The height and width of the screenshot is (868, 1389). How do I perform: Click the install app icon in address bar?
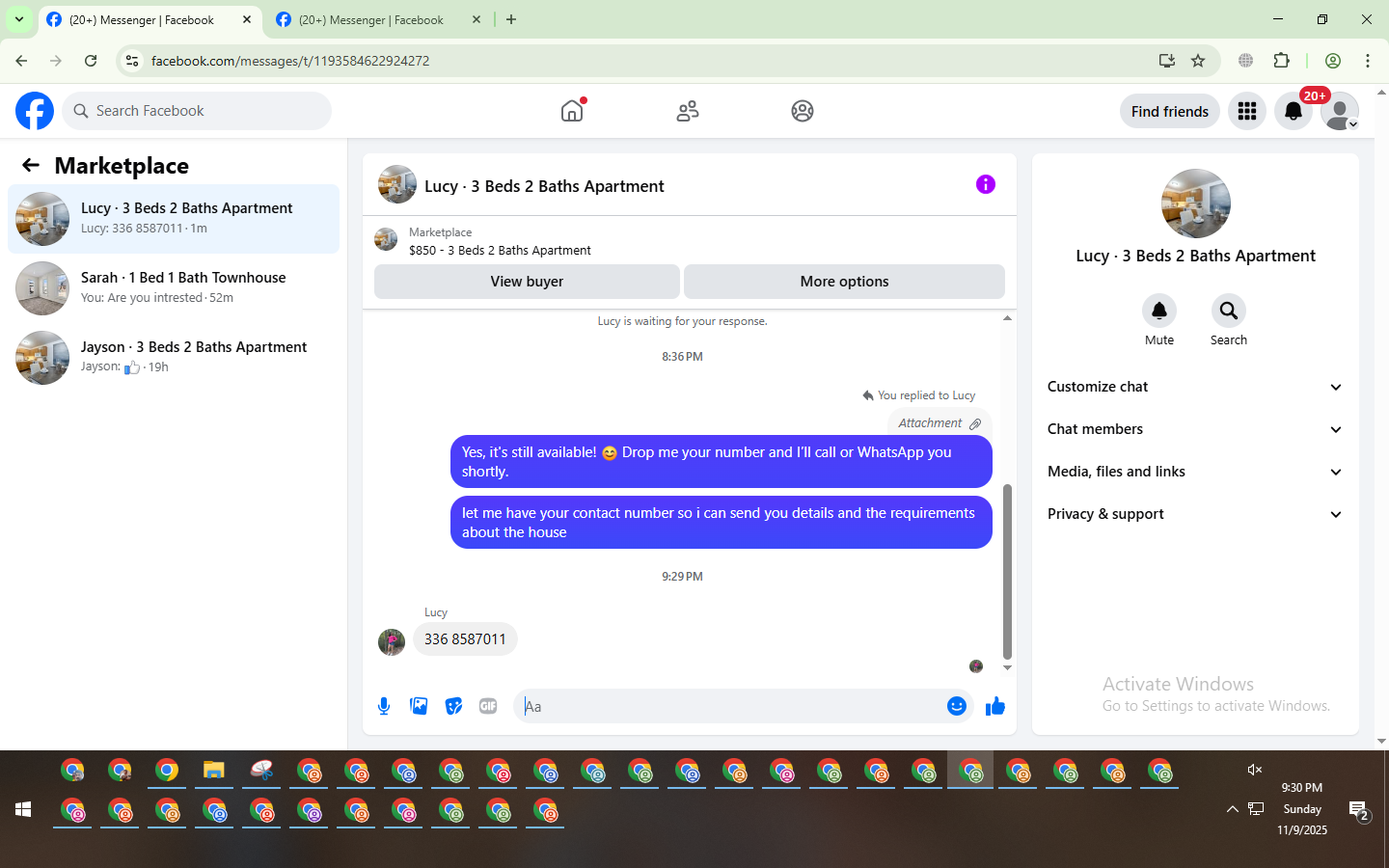1167,61
